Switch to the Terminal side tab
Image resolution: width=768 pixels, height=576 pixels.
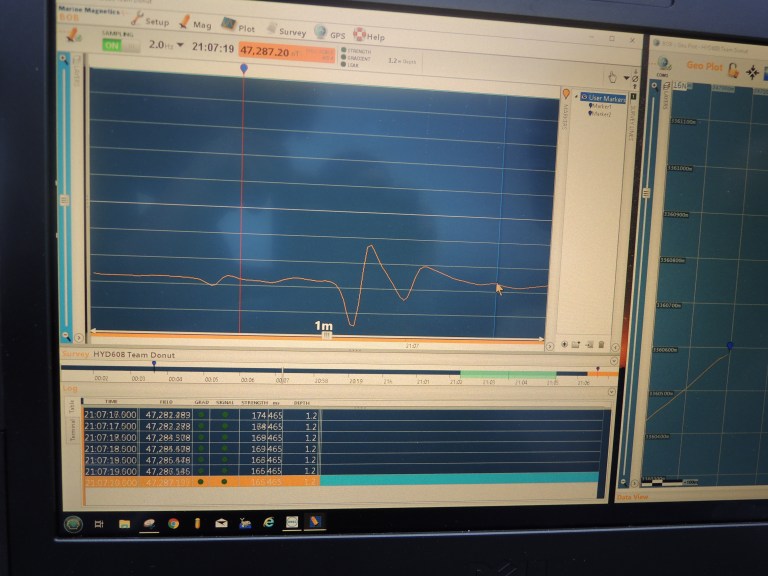[x=73, y=429]
